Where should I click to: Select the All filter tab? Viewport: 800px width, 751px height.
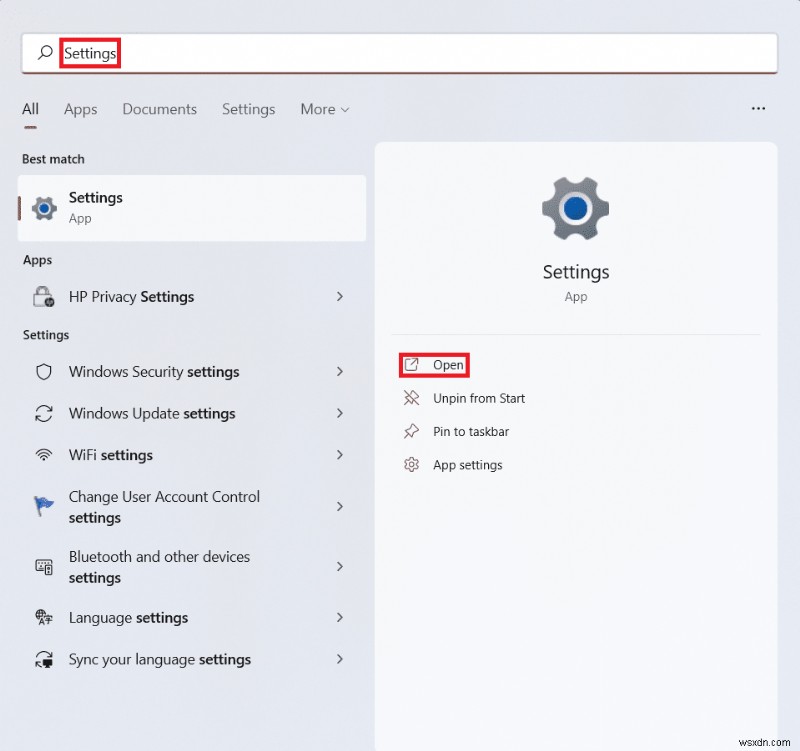30,109
